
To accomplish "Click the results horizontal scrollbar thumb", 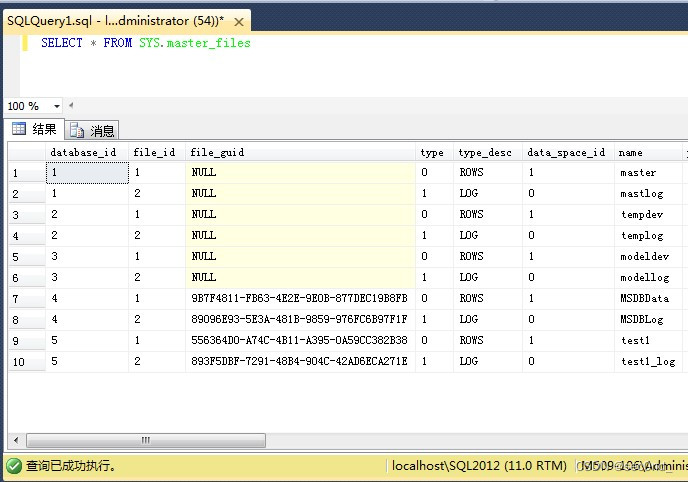I will point(146,440).
